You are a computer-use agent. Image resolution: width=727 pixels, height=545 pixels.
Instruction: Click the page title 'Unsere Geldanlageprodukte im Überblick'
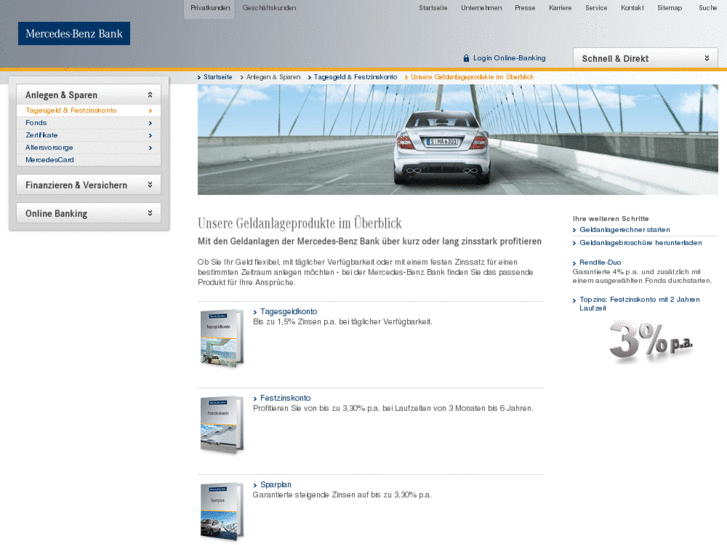[300, 223]
